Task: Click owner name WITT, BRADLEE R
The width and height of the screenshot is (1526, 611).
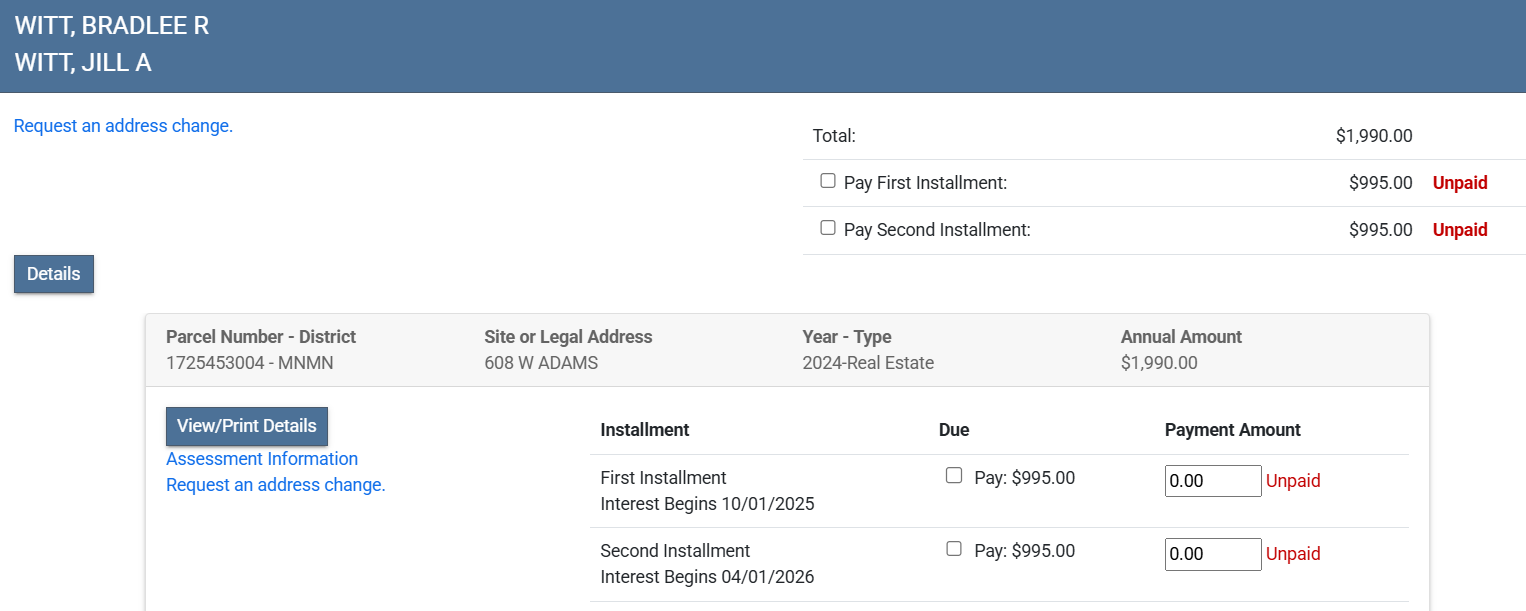Action: pyautogui.click(x=112, y=26)
